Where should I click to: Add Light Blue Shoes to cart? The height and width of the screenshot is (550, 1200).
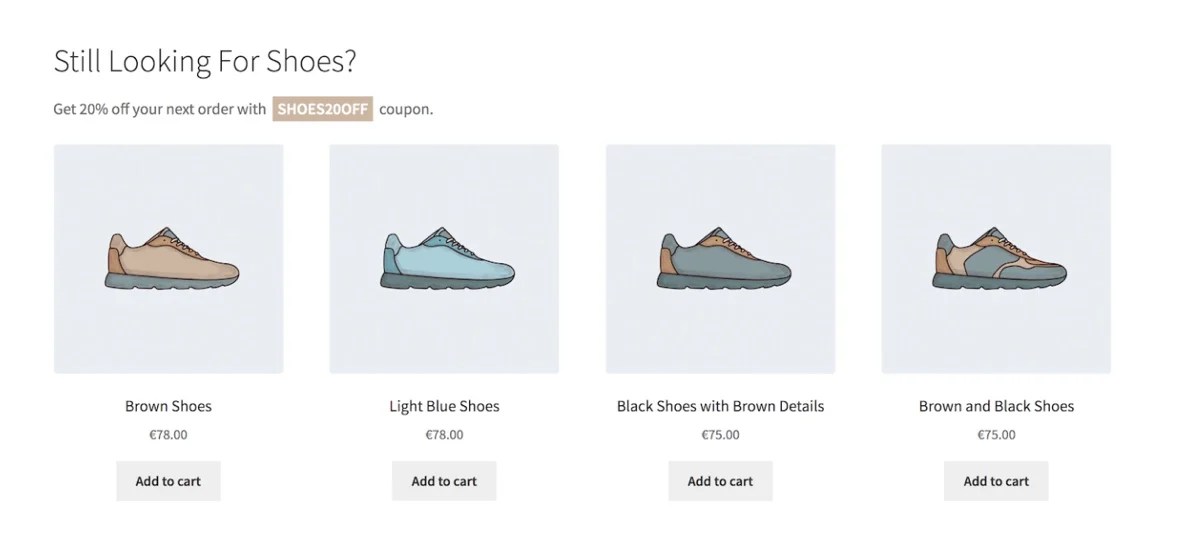click(444, 481)
